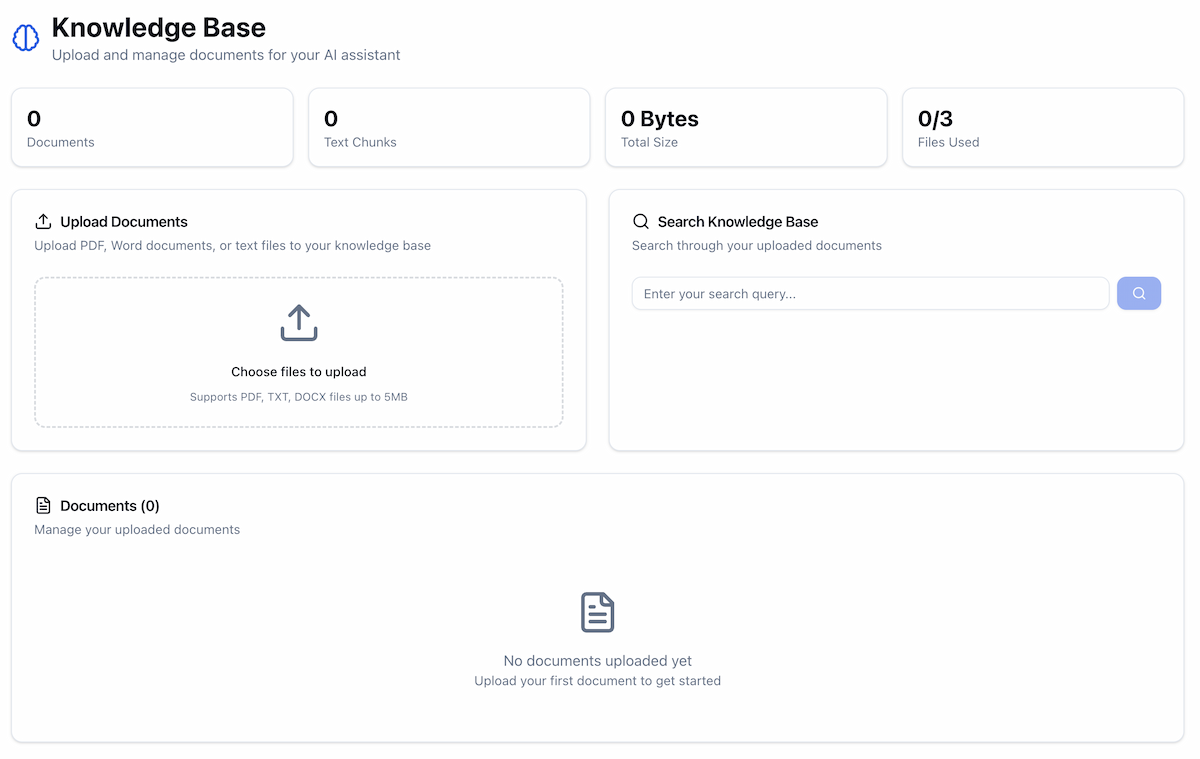Click inside the search query input field

870,293
